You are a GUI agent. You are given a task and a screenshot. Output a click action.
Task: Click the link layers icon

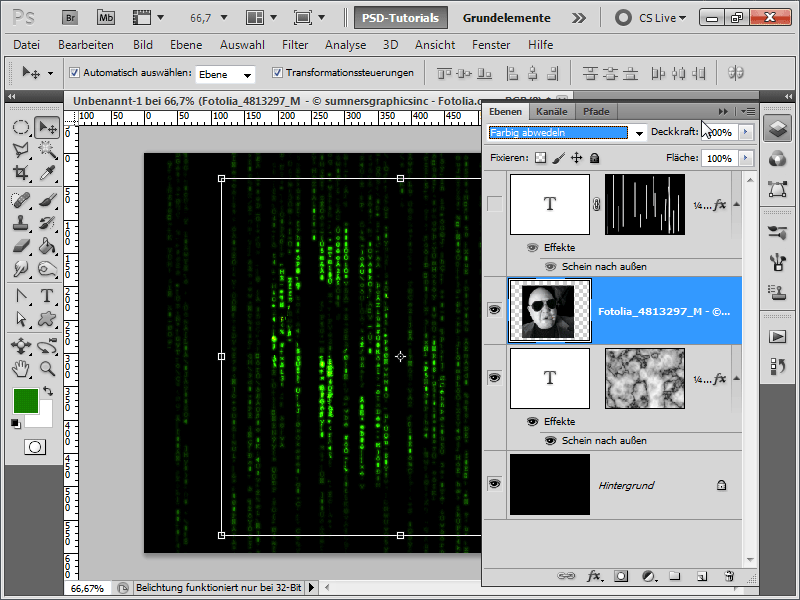566,576
